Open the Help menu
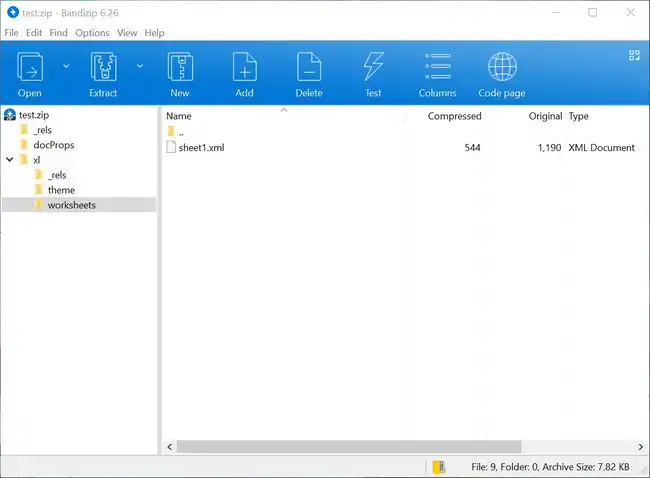 154,33
